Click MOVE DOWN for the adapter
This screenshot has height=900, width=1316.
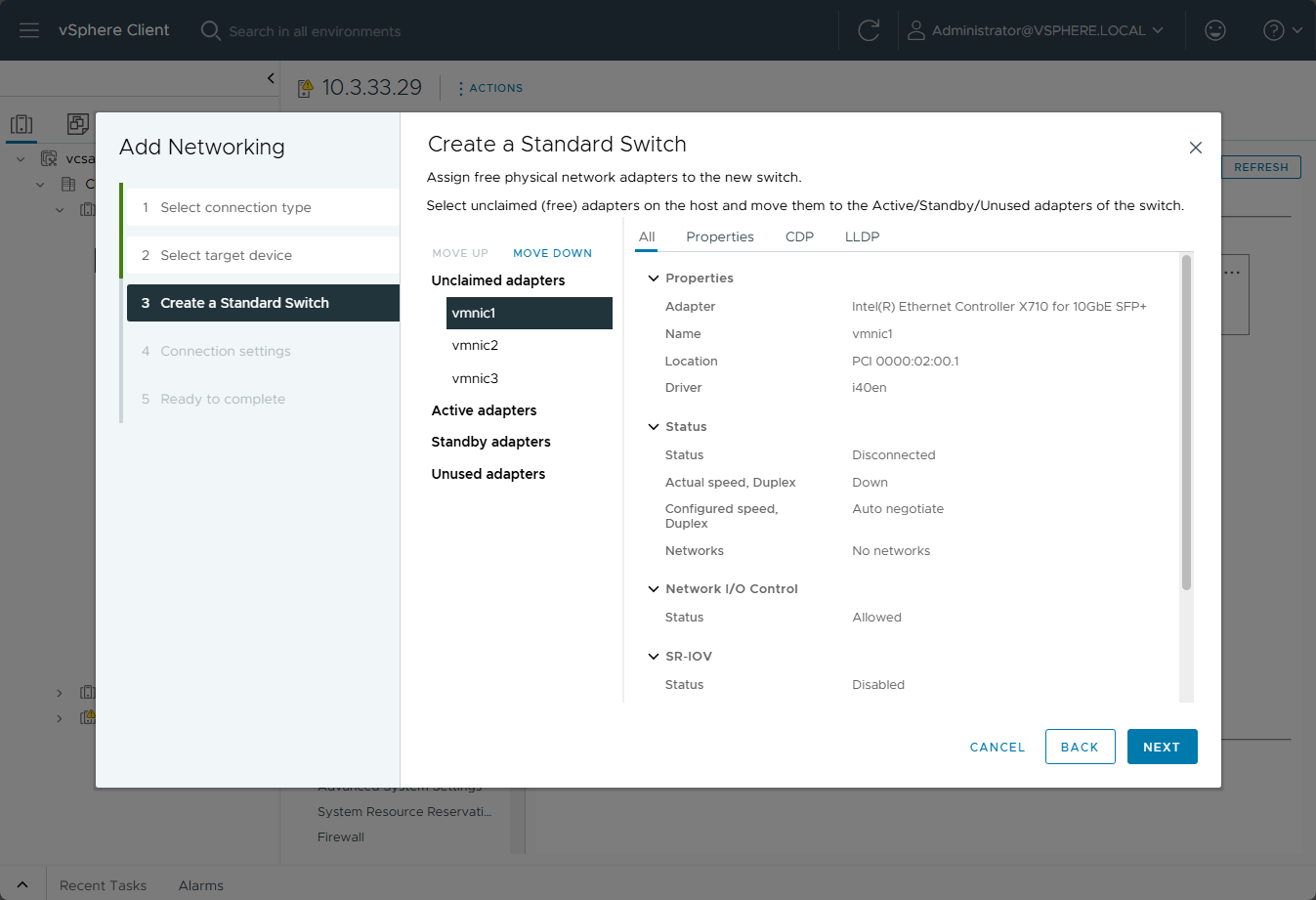tap(552, 253)
